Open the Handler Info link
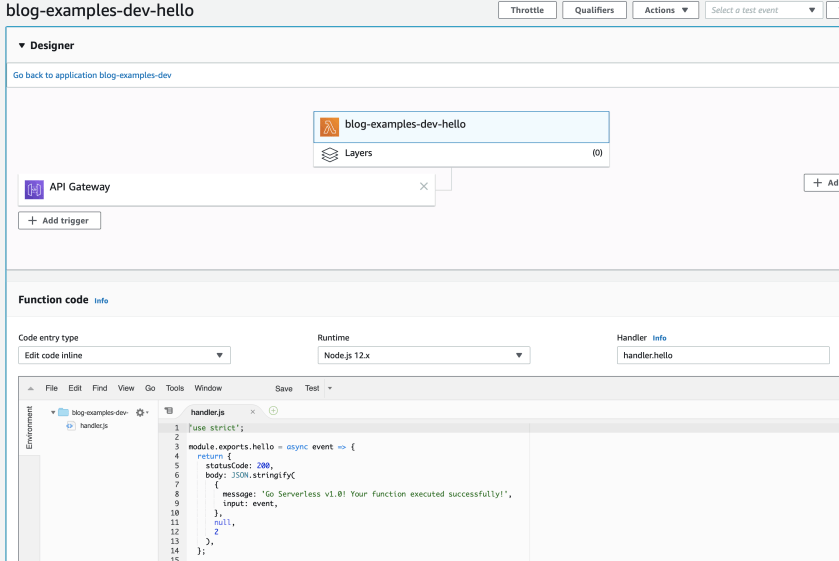 (x=659, y=338)
